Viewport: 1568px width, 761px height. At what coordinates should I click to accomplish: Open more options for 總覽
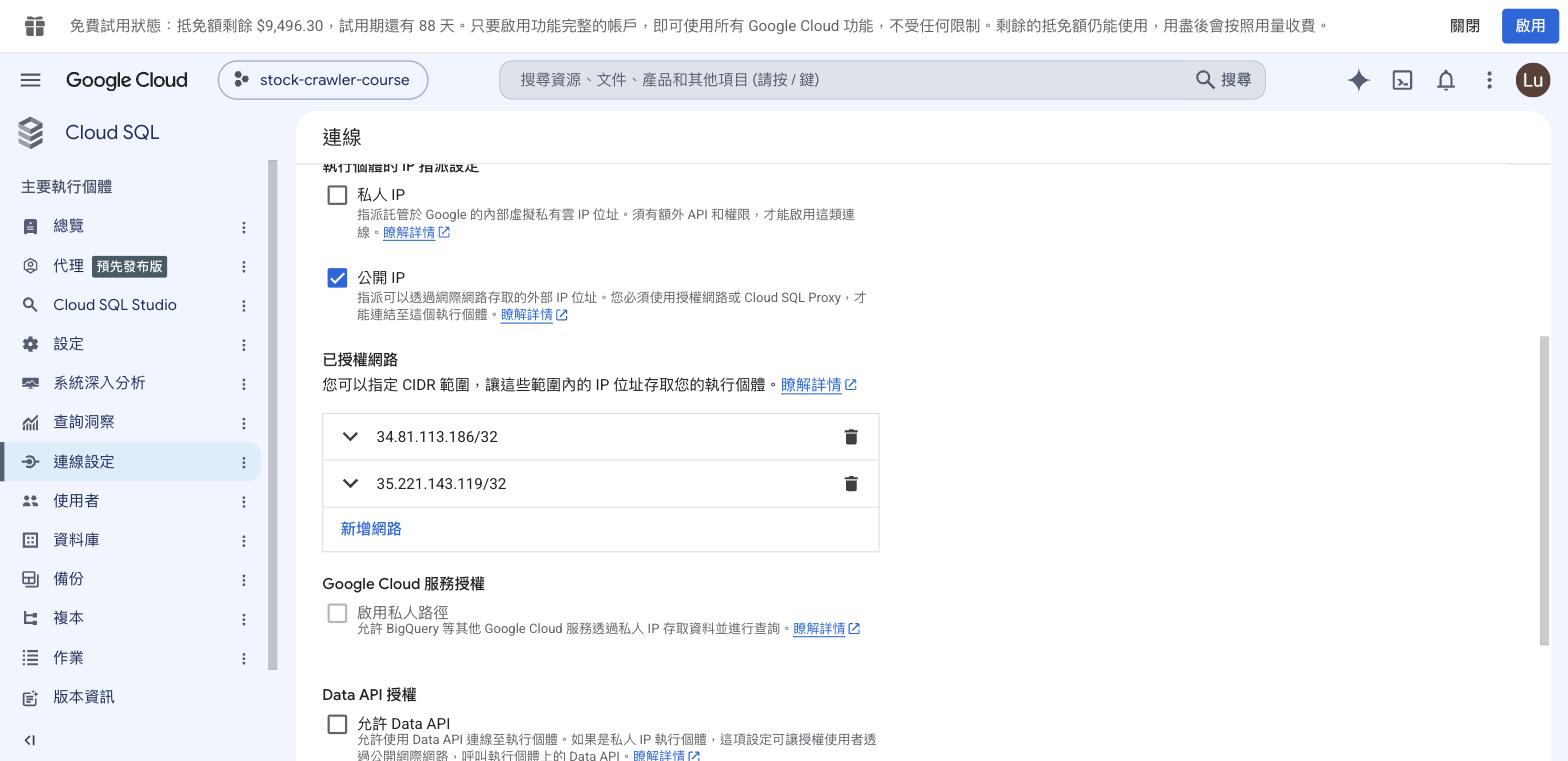point(243,227)
